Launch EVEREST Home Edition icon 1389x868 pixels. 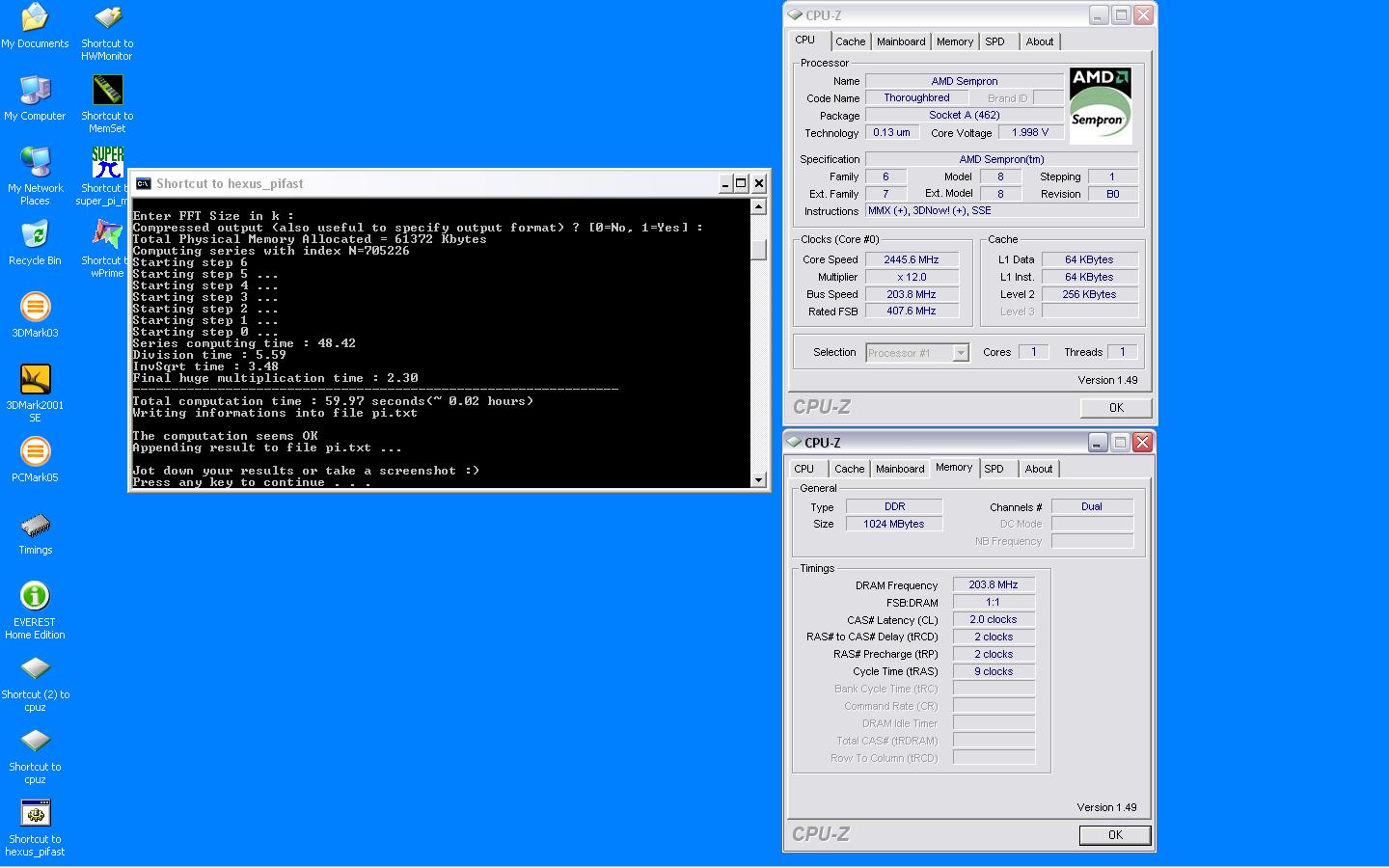35,596
